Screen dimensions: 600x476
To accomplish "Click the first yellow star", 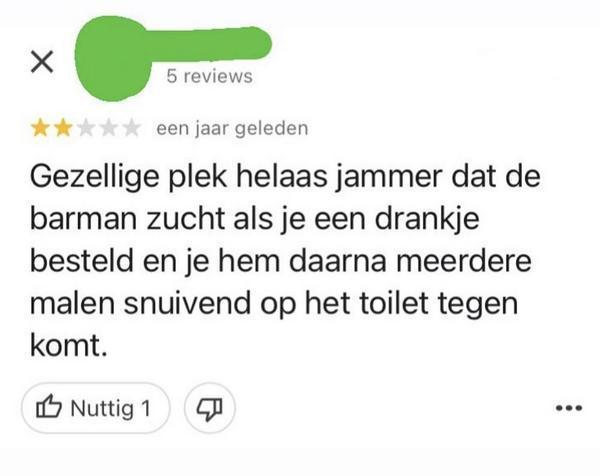I will tap(40, 128).
